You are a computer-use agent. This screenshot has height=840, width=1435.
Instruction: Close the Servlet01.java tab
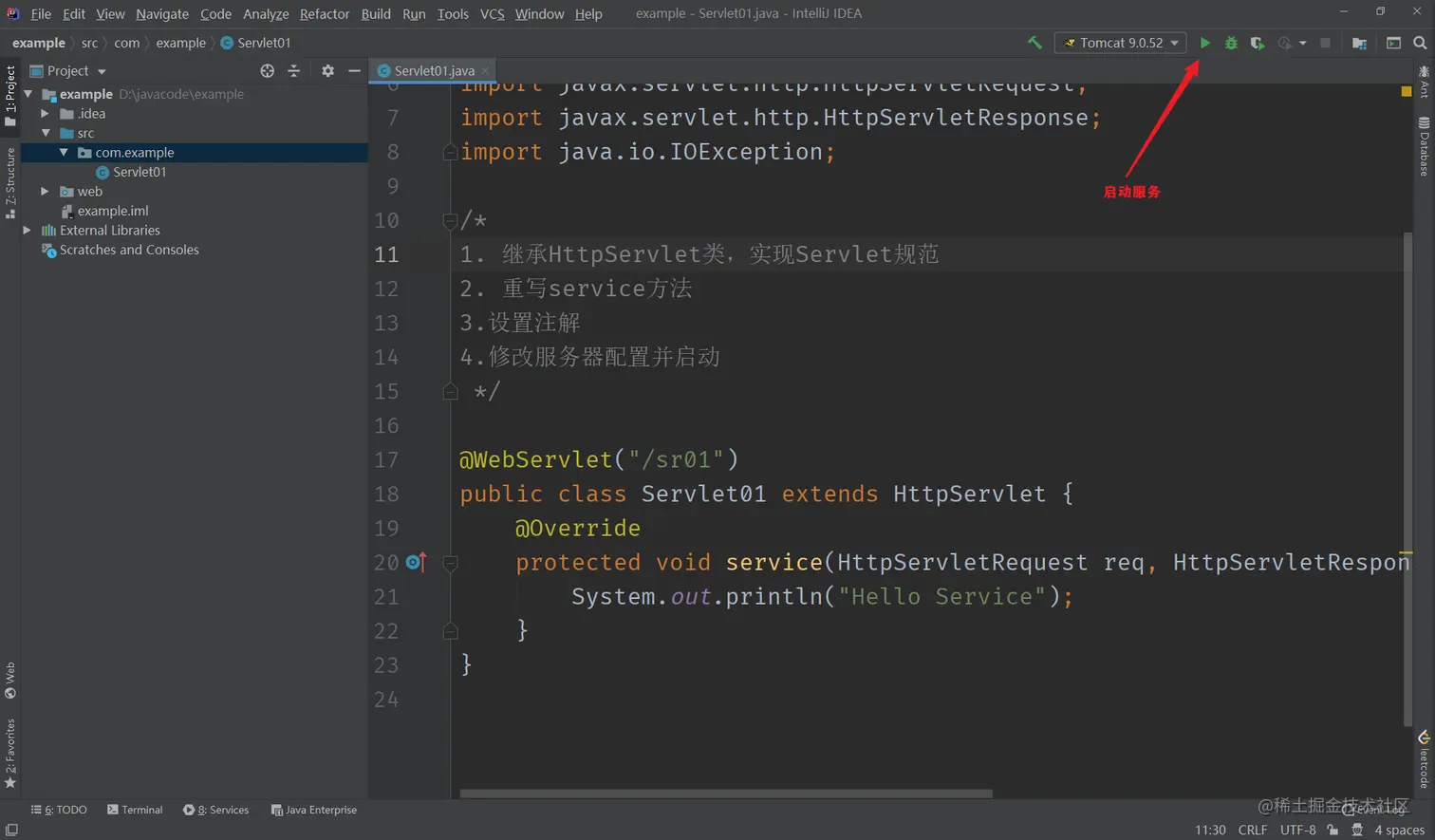coord(485,70)
